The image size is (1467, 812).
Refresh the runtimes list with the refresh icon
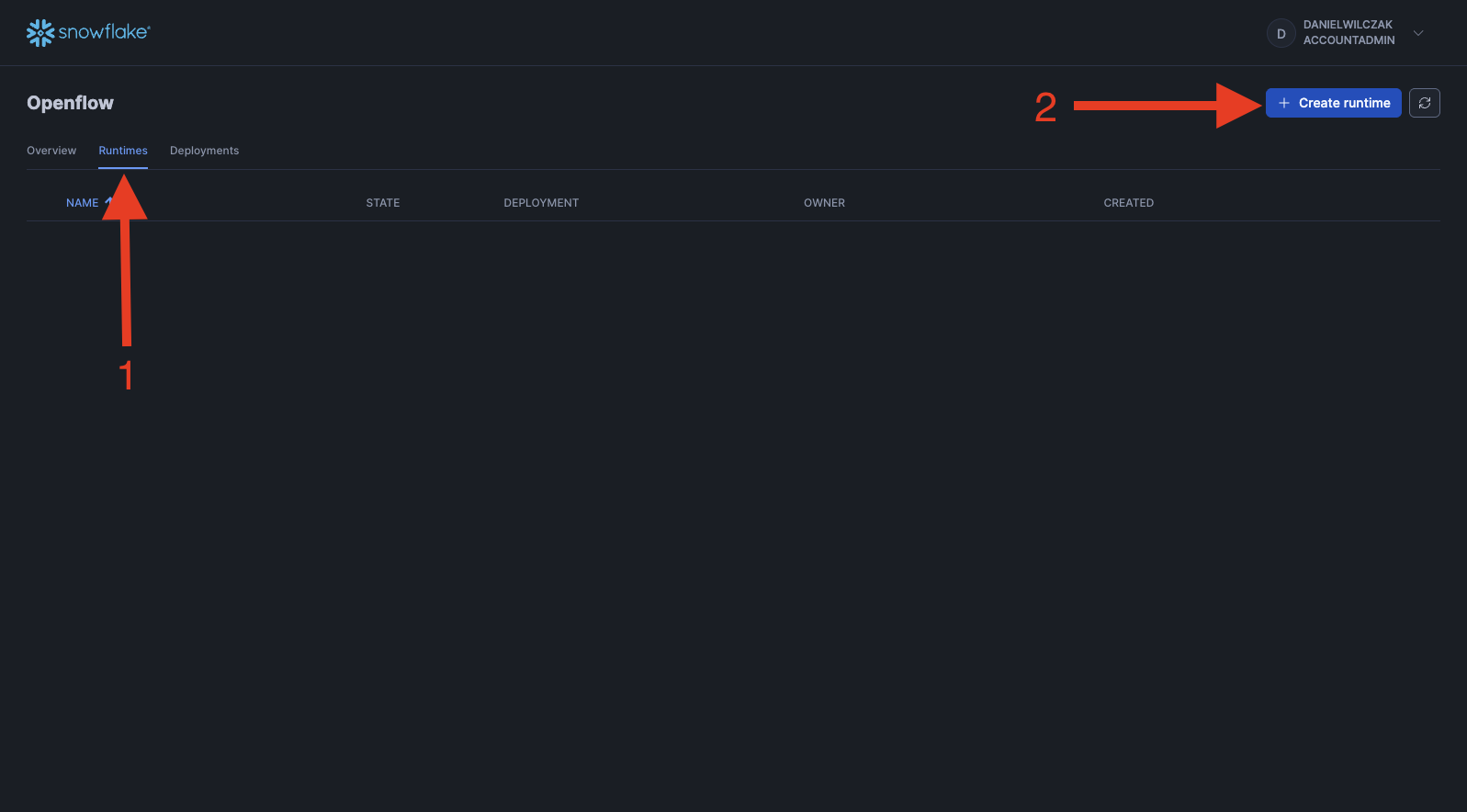(1425, 103)
